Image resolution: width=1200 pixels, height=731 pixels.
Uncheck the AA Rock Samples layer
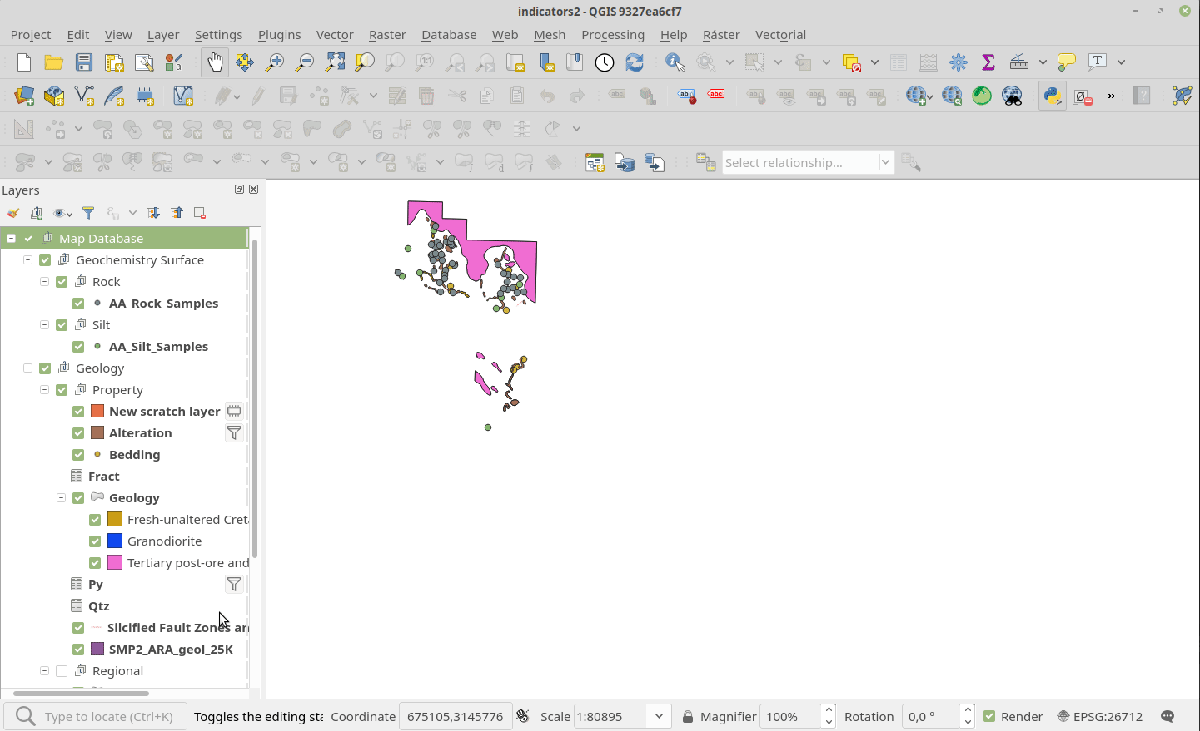pyautogui.click(x=78, y=304)
